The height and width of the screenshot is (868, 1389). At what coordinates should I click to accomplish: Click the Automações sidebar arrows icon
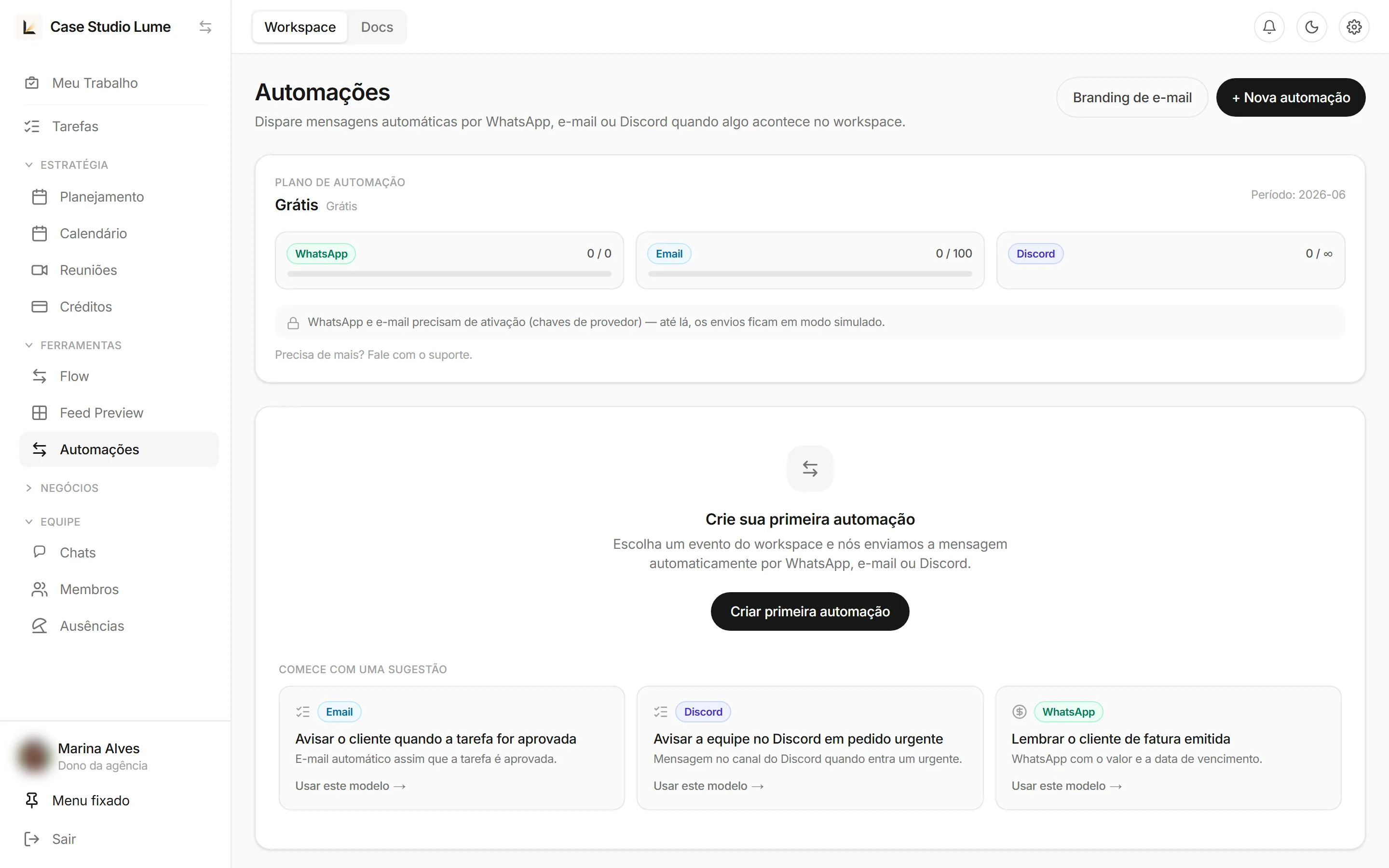[40, 450]
